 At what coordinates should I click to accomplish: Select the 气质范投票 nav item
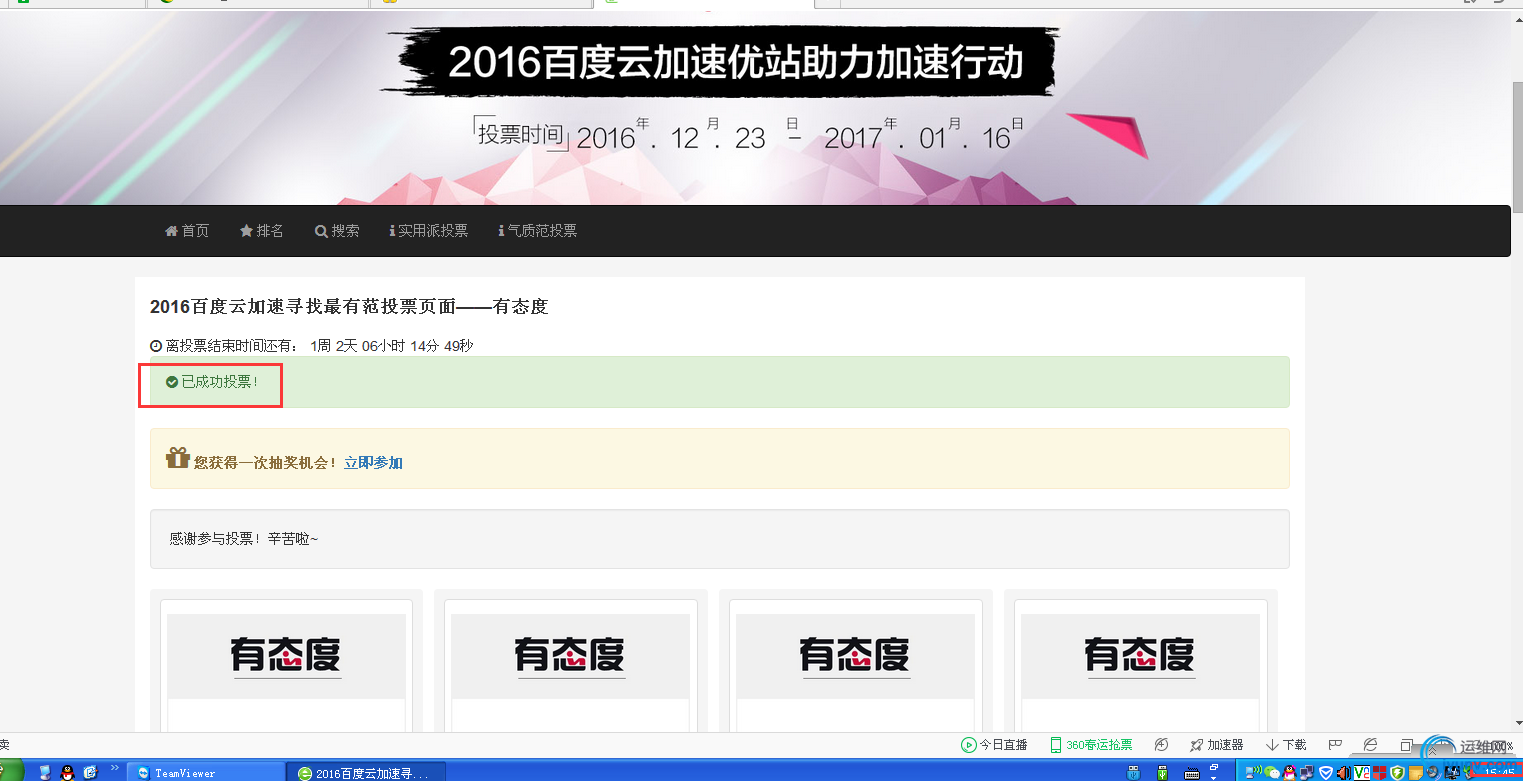[538, 231]
